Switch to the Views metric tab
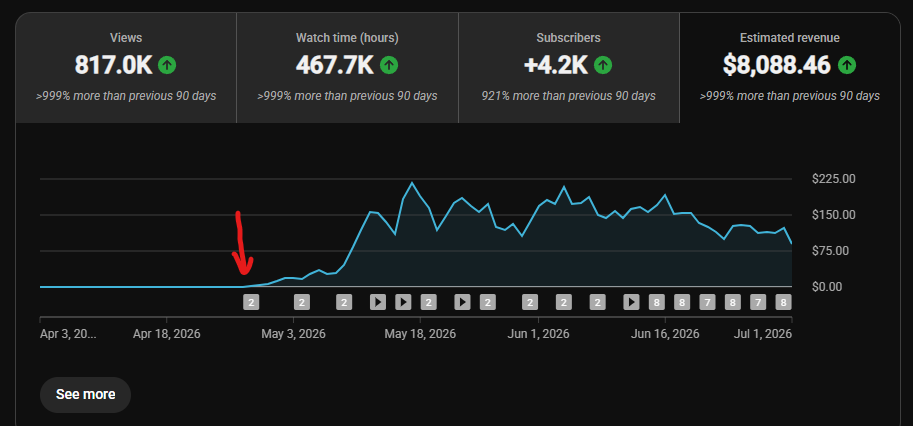This screenshot has width=913, height=426. [126, 68]
